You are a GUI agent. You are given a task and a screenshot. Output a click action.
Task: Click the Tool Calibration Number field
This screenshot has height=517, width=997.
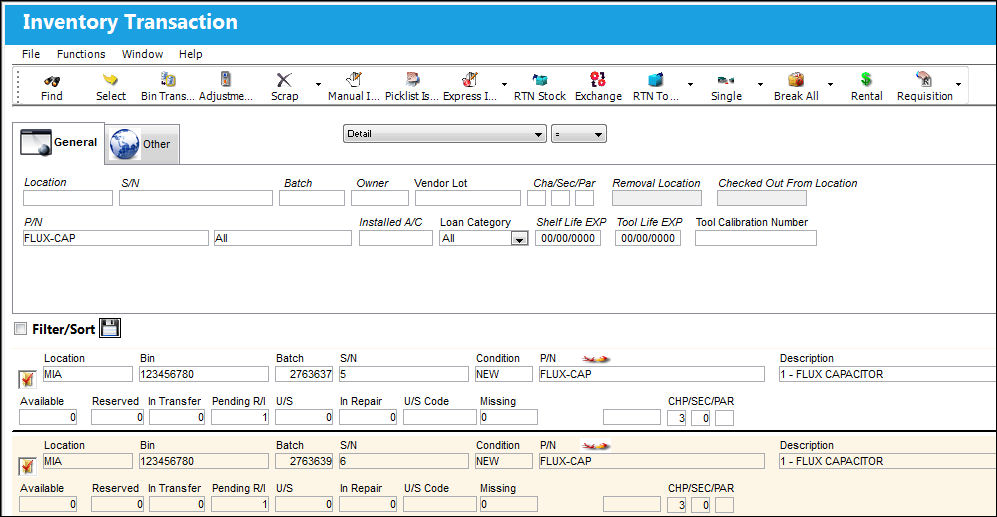tap(756, 238)
